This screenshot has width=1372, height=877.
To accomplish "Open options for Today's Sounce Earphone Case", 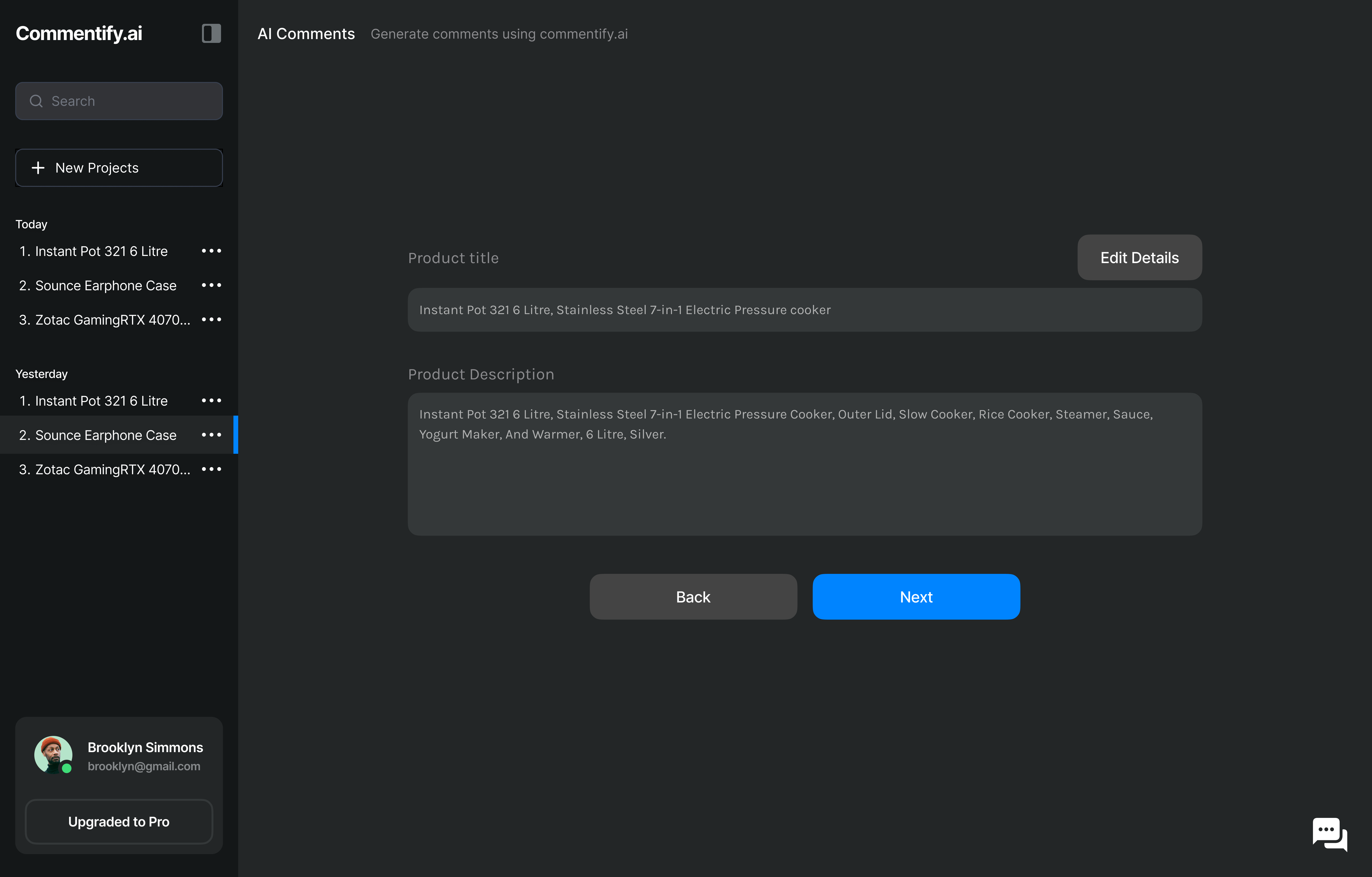I will pyautogui.click(x=211, y=285).
